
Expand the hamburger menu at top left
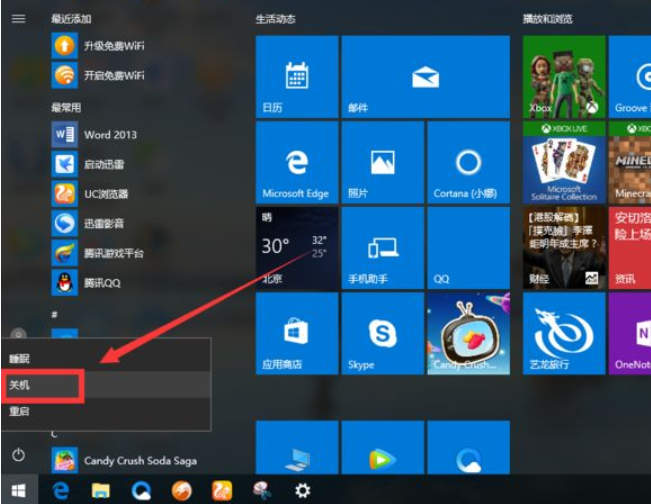[18, 19]
